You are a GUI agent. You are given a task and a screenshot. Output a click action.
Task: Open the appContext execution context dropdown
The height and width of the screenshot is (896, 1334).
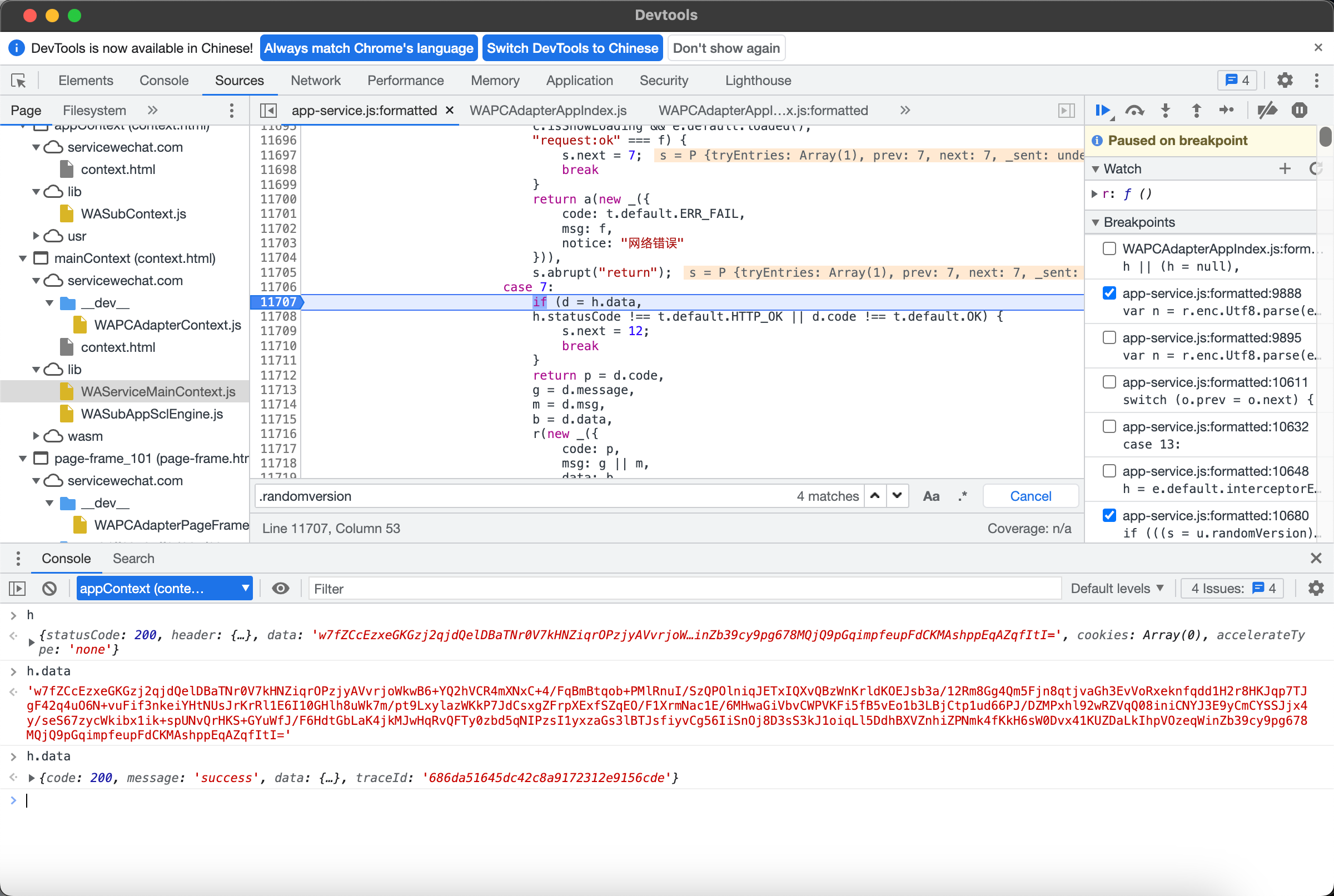pyautogui.click(x=165, y=588)
